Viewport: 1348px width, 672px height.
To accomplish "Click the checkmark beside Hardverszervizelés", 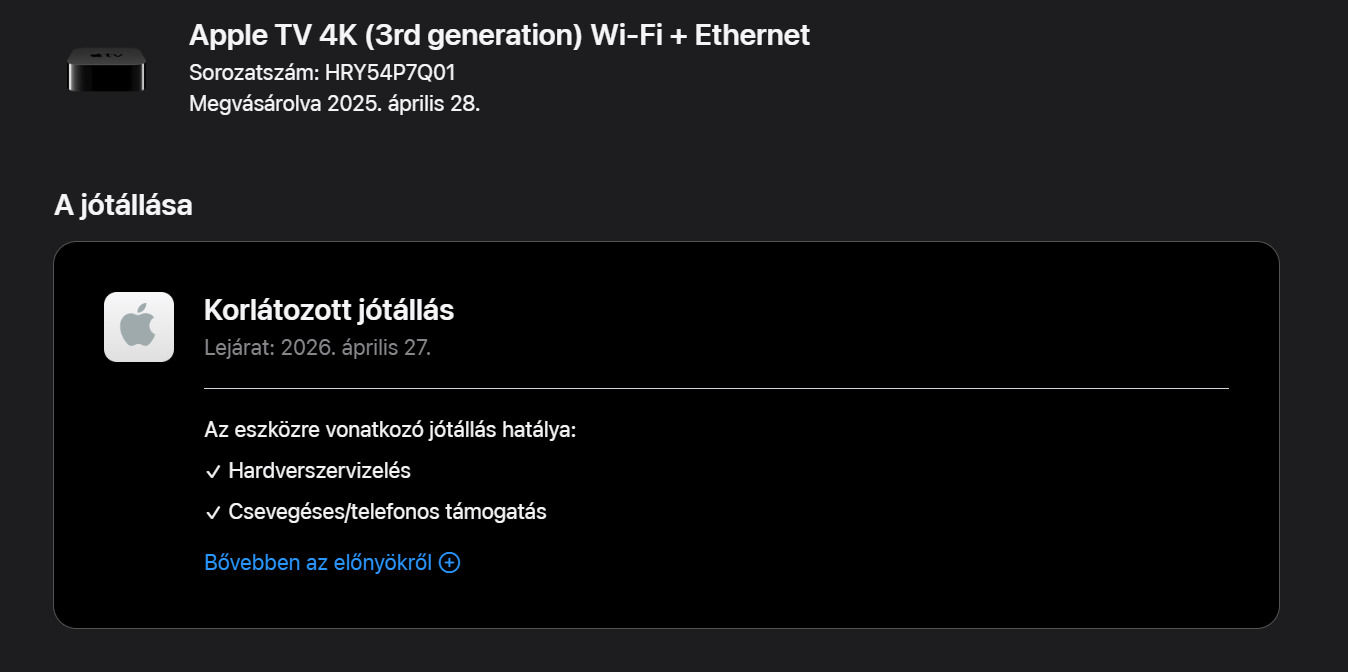I will [212, 472].
